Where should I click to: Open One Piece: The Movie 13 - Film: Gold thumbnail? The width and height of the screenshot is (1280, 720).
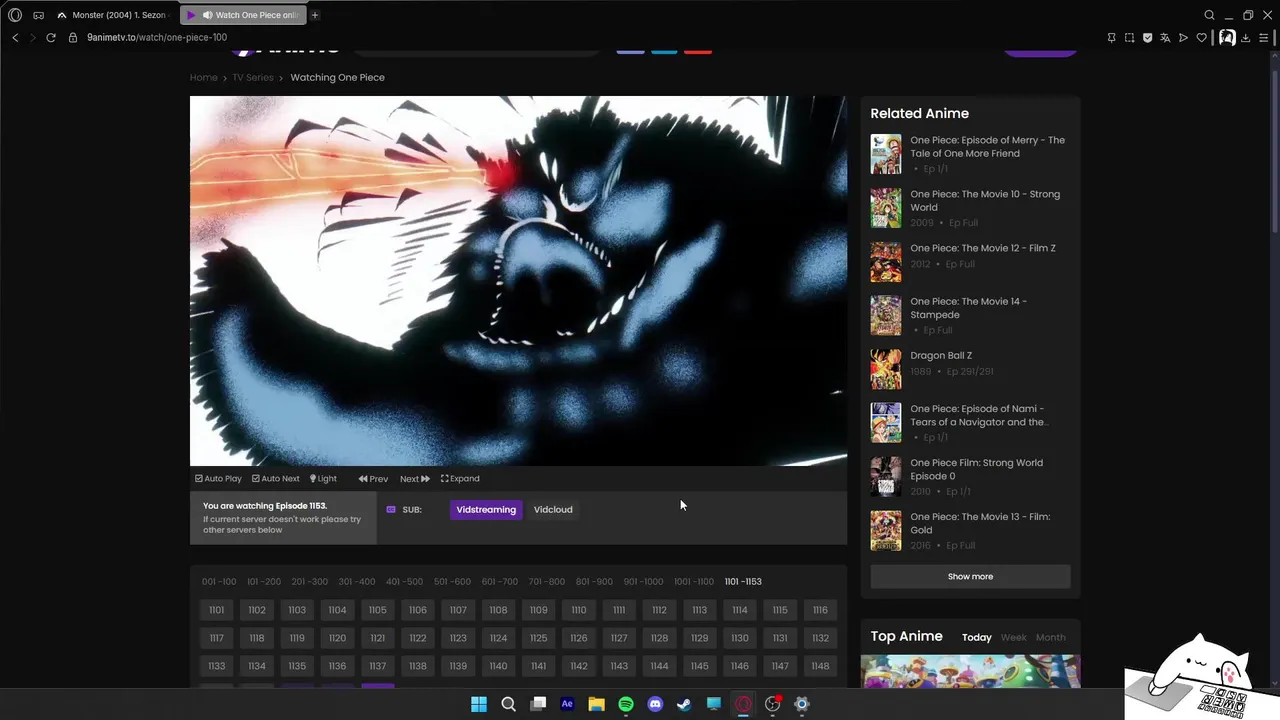[x=886, y=530]
